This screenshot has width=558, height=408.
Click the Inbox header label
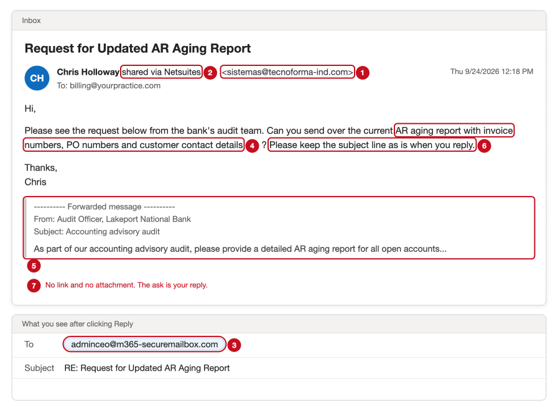(x=31, y=20)
